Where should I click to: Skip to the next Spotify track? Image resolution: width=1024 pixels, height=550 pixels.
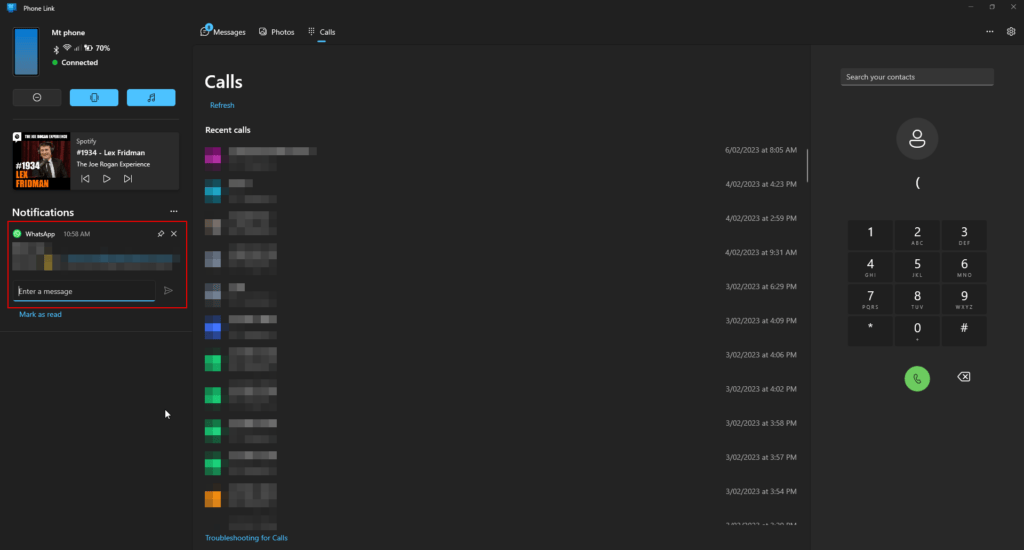point(128,178)
